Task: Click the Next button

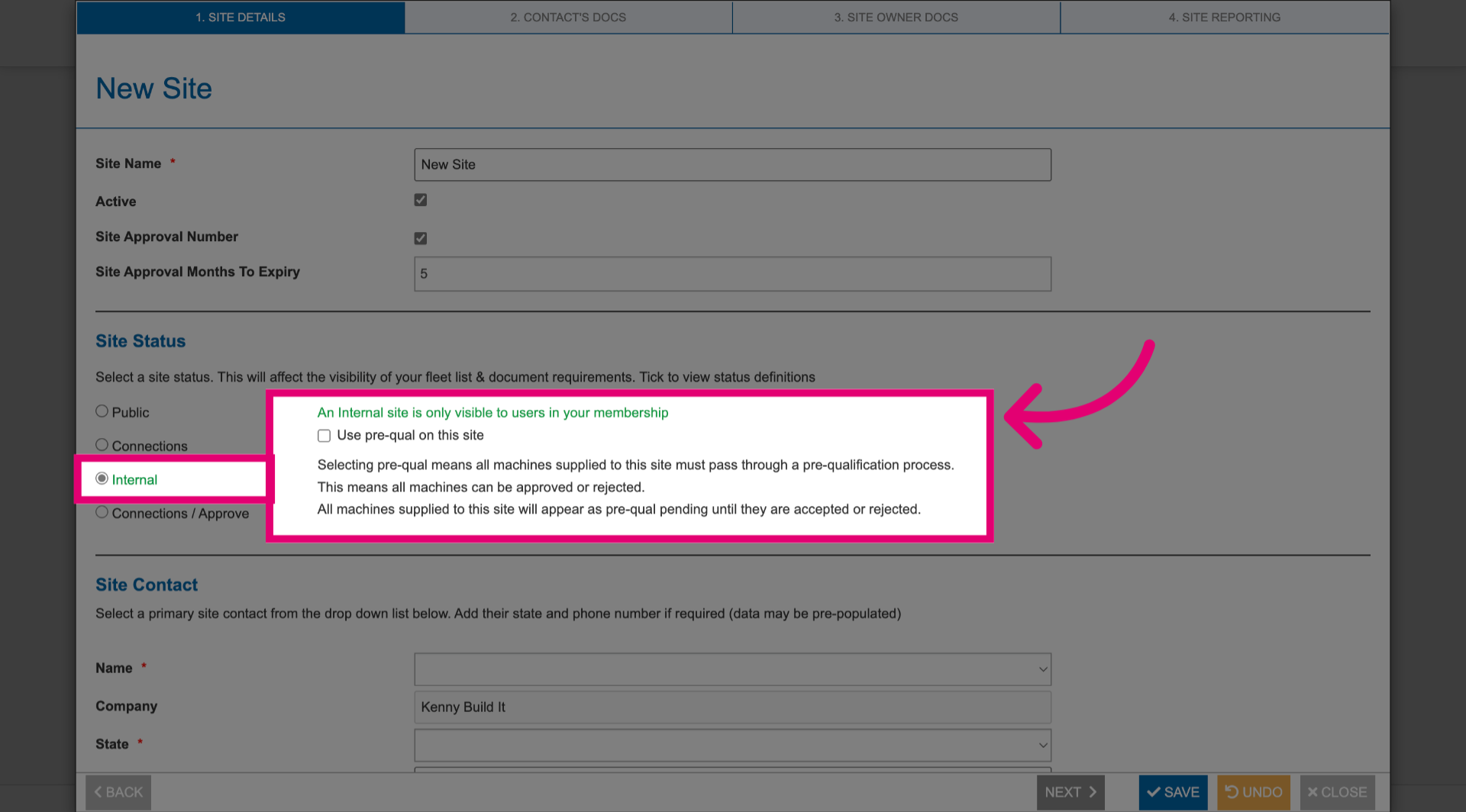Action: pos(1070,792)
